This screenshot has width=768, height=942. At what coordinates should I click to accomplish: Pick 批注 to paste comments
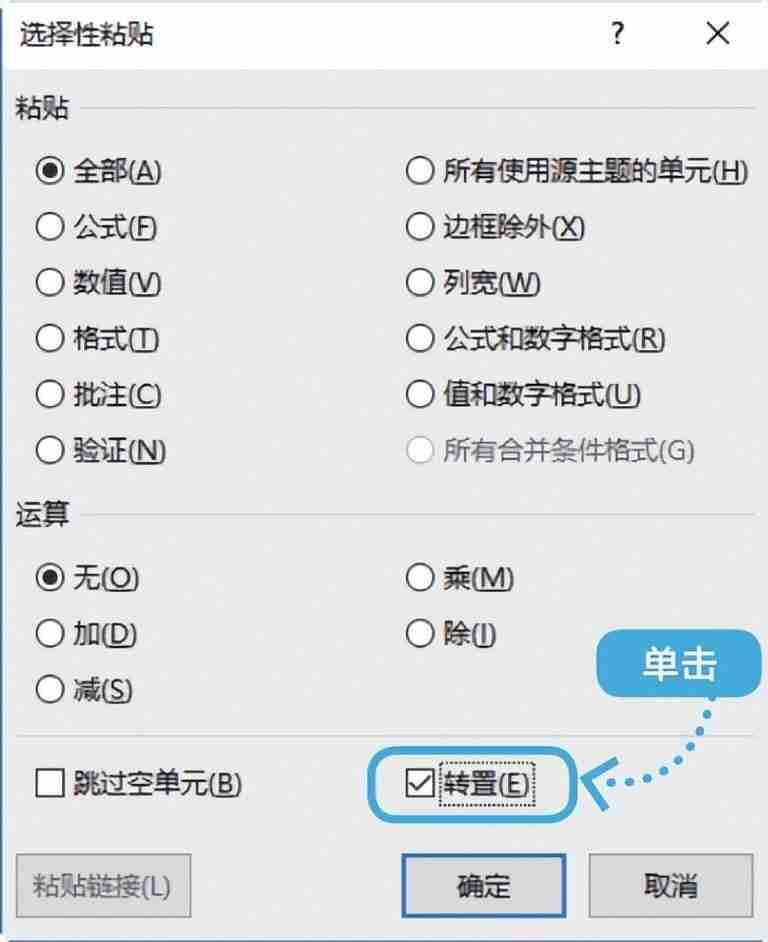point(50,395)
